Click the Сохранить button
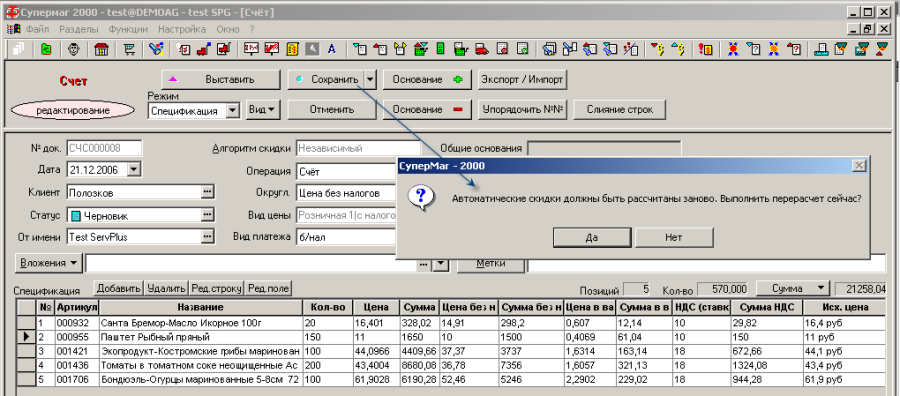Screen dimensions: 900x396 tap(326, 79)
